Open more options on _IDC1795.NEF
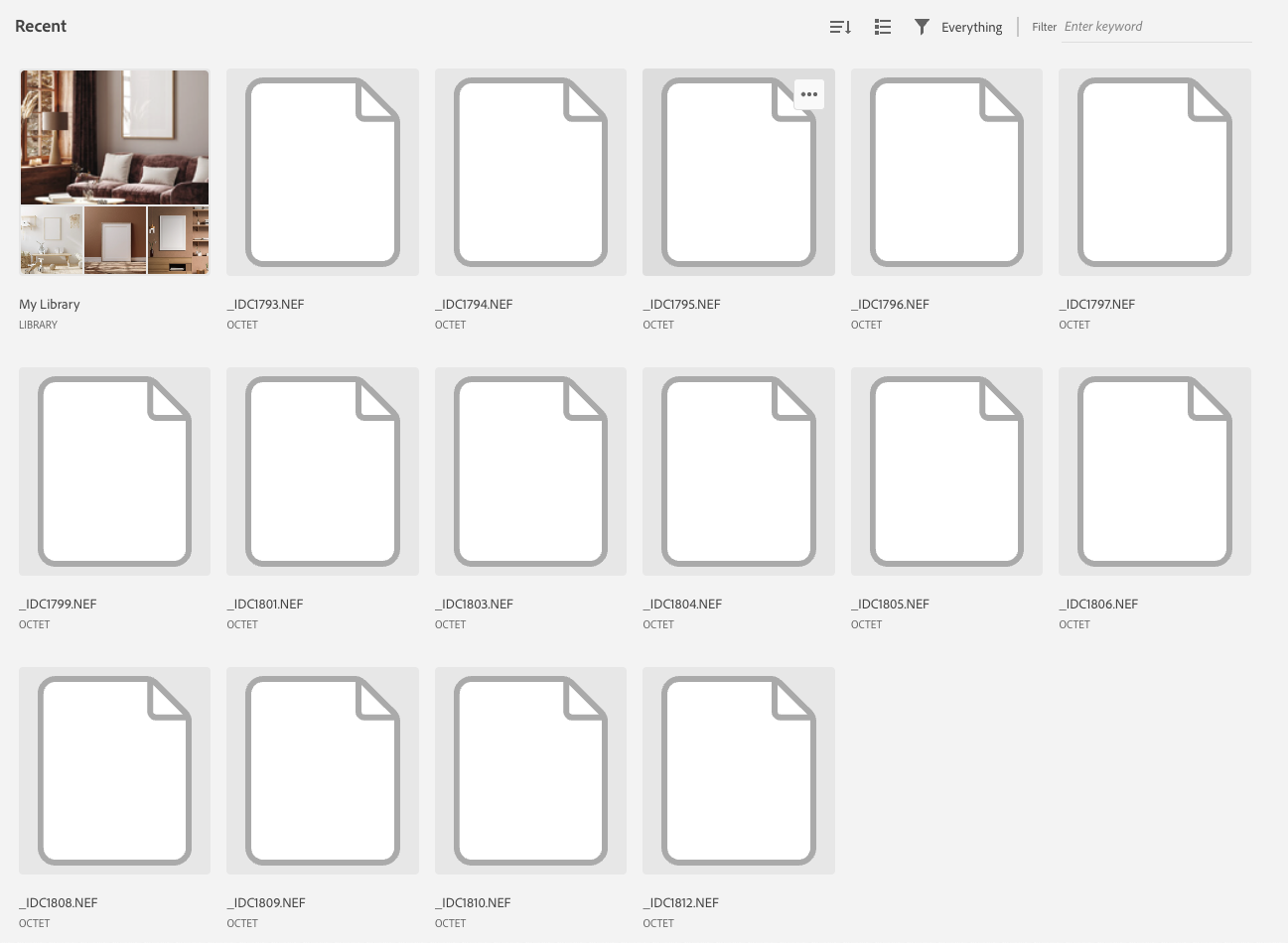The image size is (1288, 943). 809,94
